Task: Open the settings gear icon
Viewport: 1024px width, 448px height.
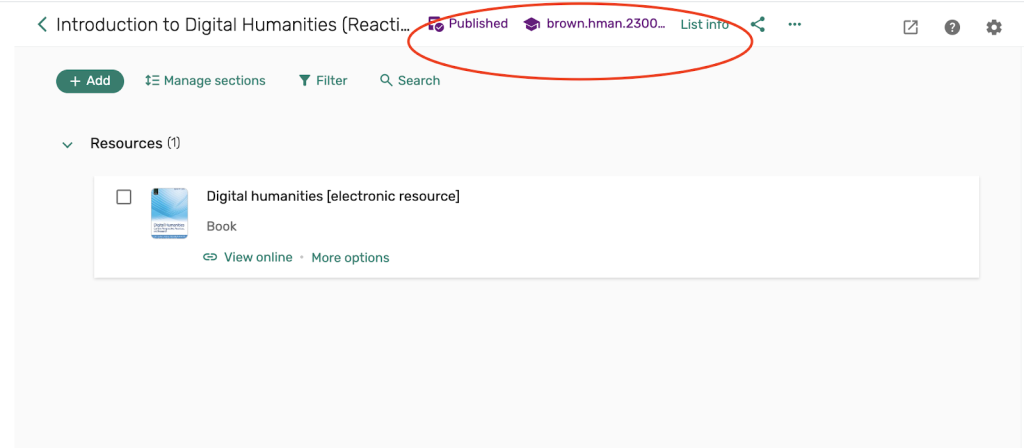Action: point(993,28)
